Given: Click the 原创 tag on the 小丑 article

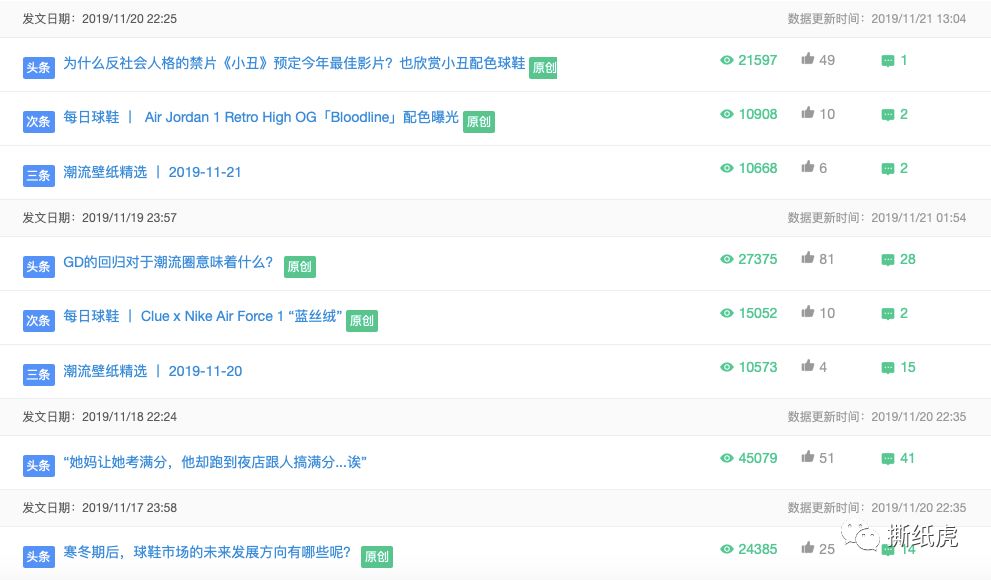Looking at the screenshot, I should coord(543,67).
